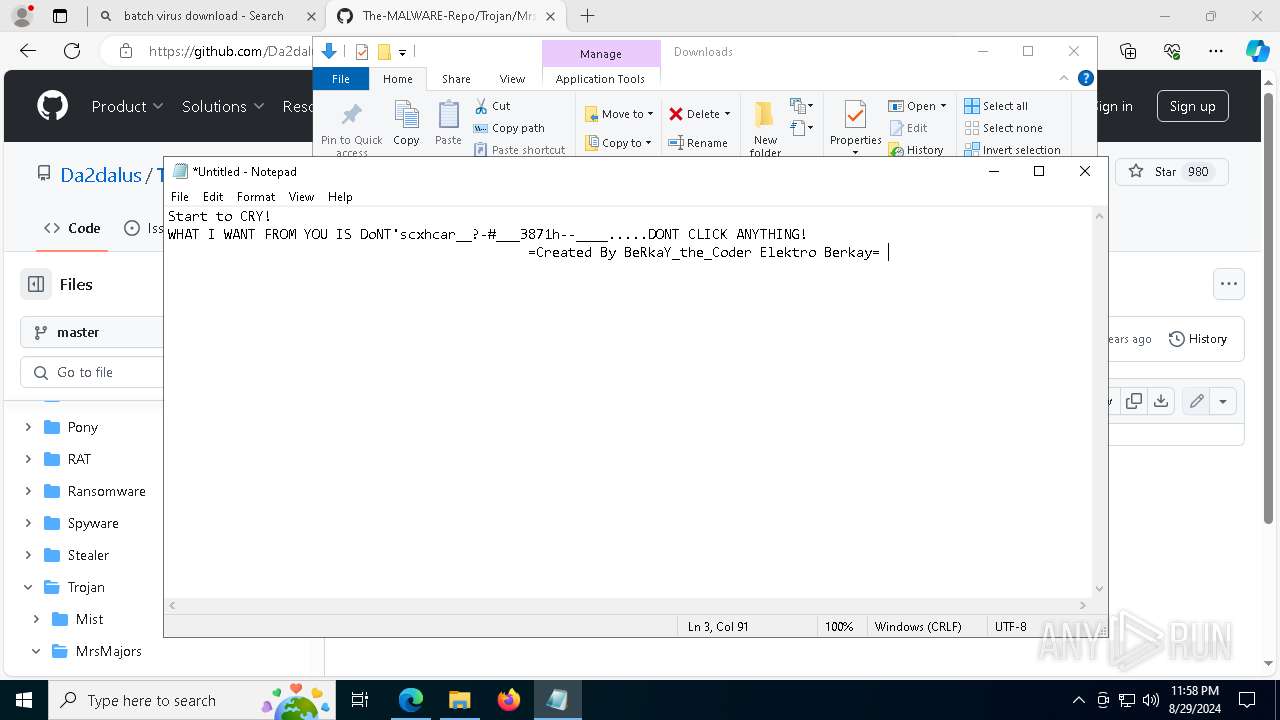Screen dimensions: 1280x720
Task: Click the browser back arrow
Action: point(28,51)
